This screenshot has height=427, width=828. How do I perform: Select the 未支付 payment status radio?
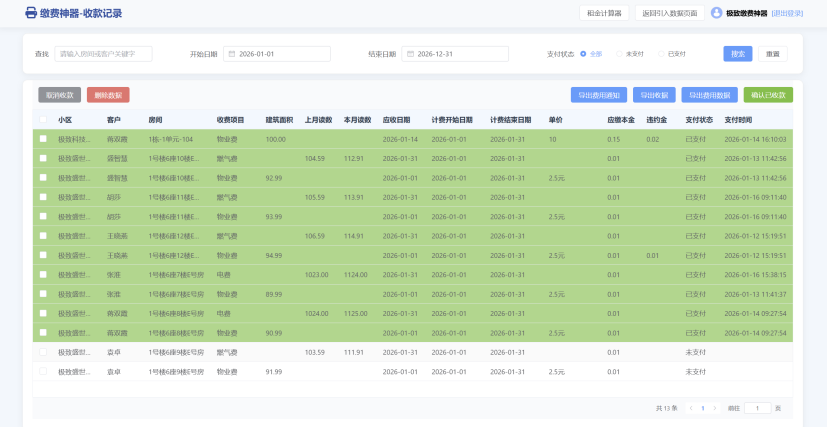[619, 54]
